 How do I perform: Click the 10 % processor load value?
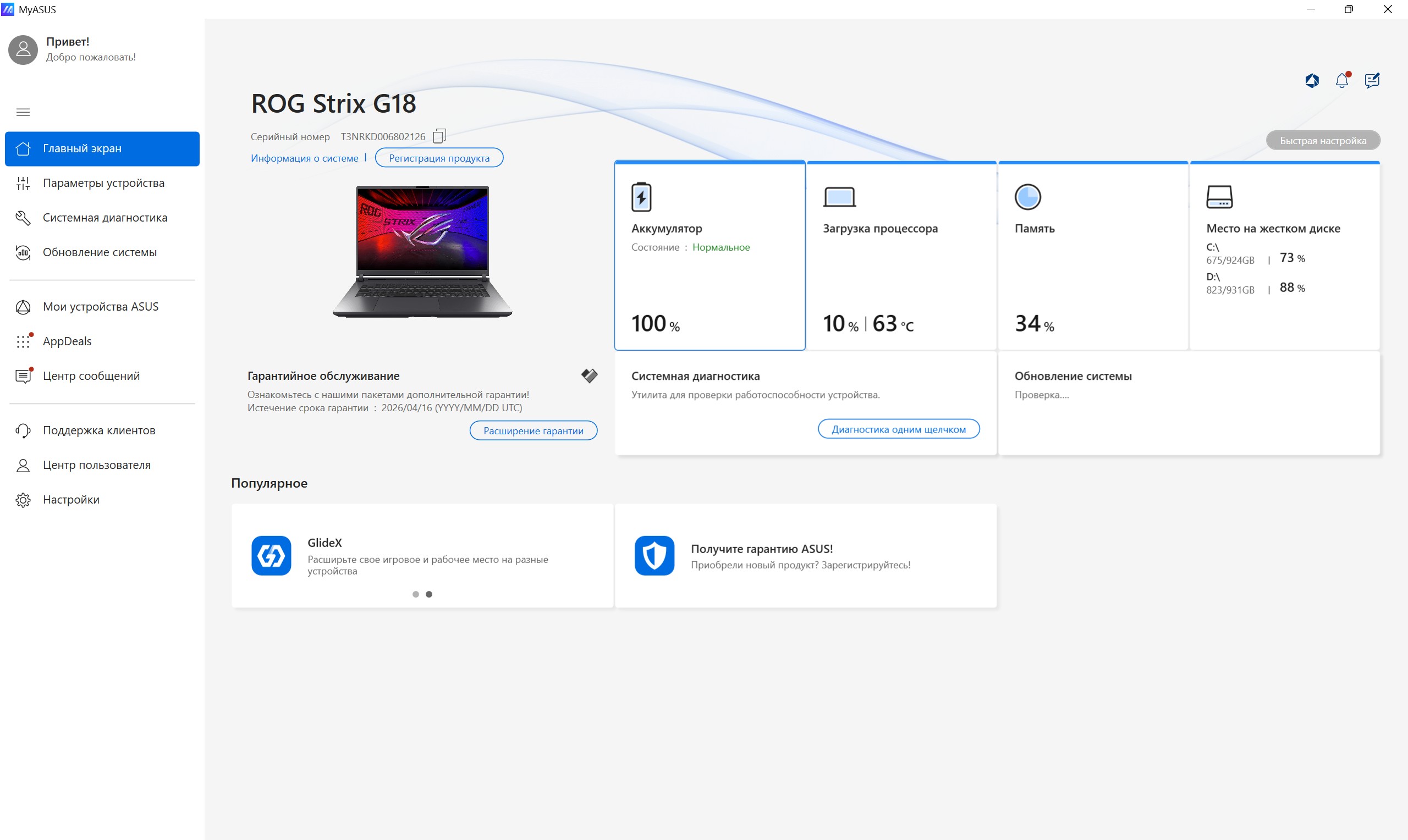click(841, 324)
